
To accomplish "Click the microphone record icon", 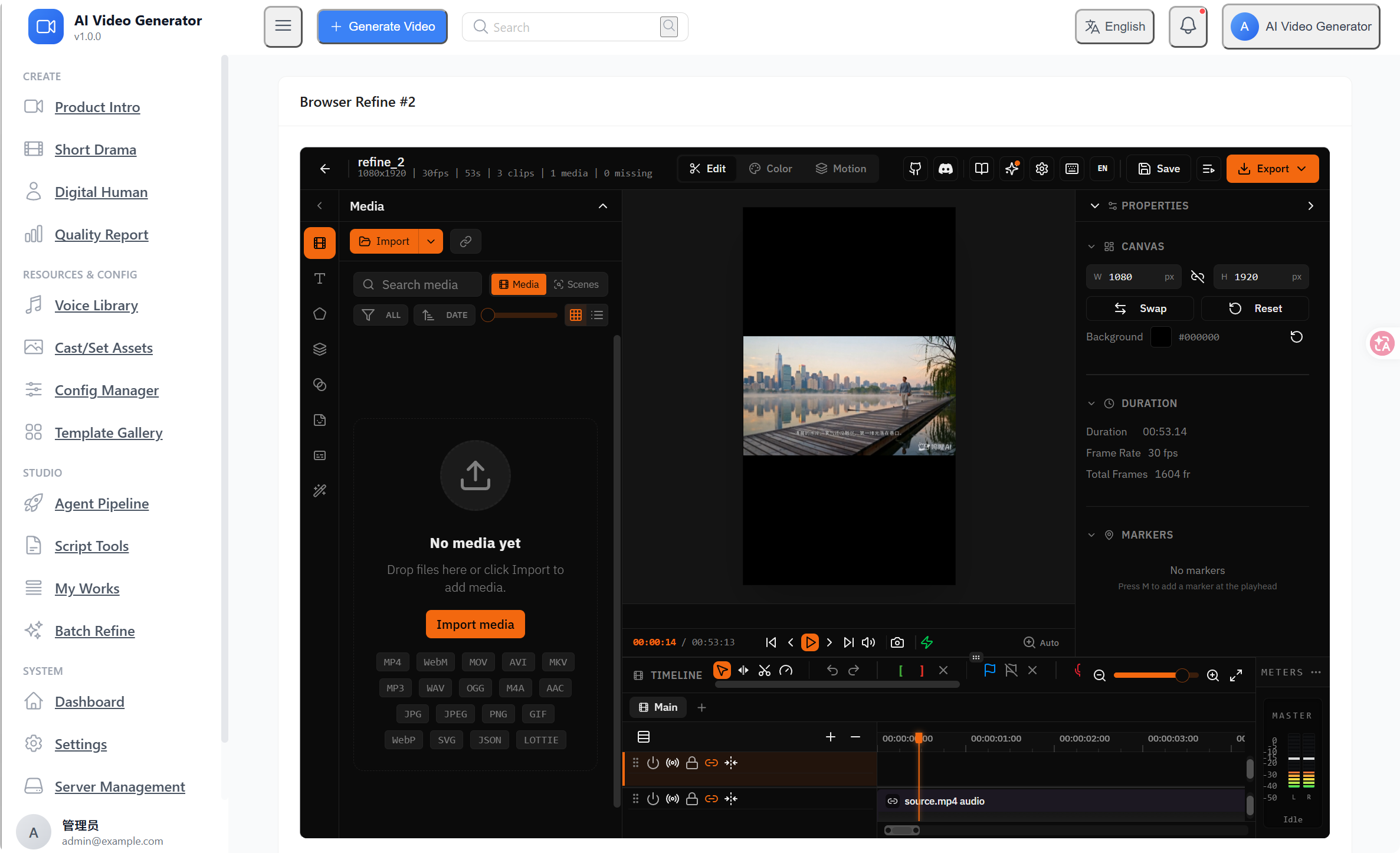I will click(1078, 671).
